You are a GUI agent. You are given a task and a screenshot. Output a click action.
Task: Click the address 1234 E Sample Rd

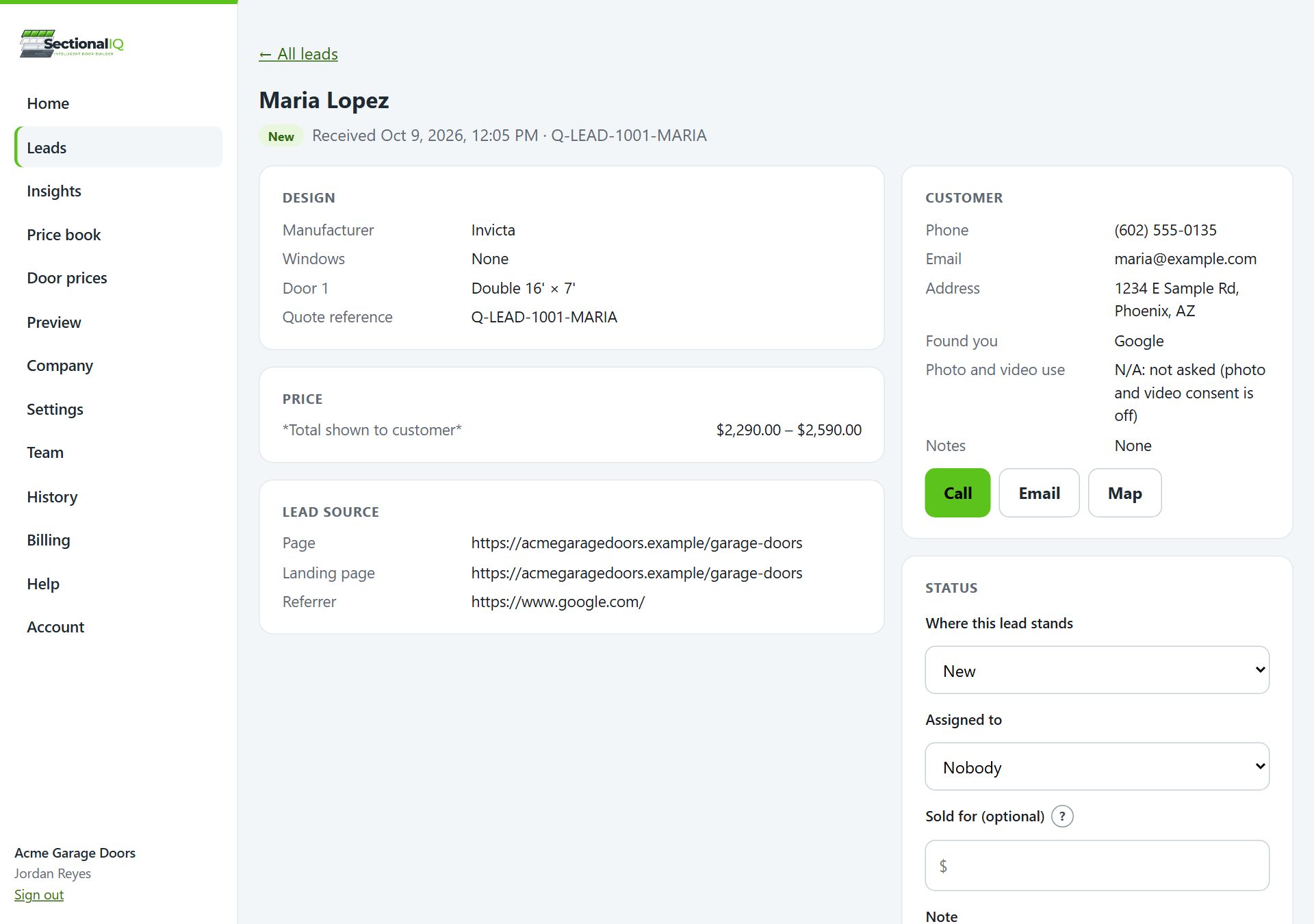1177,299
